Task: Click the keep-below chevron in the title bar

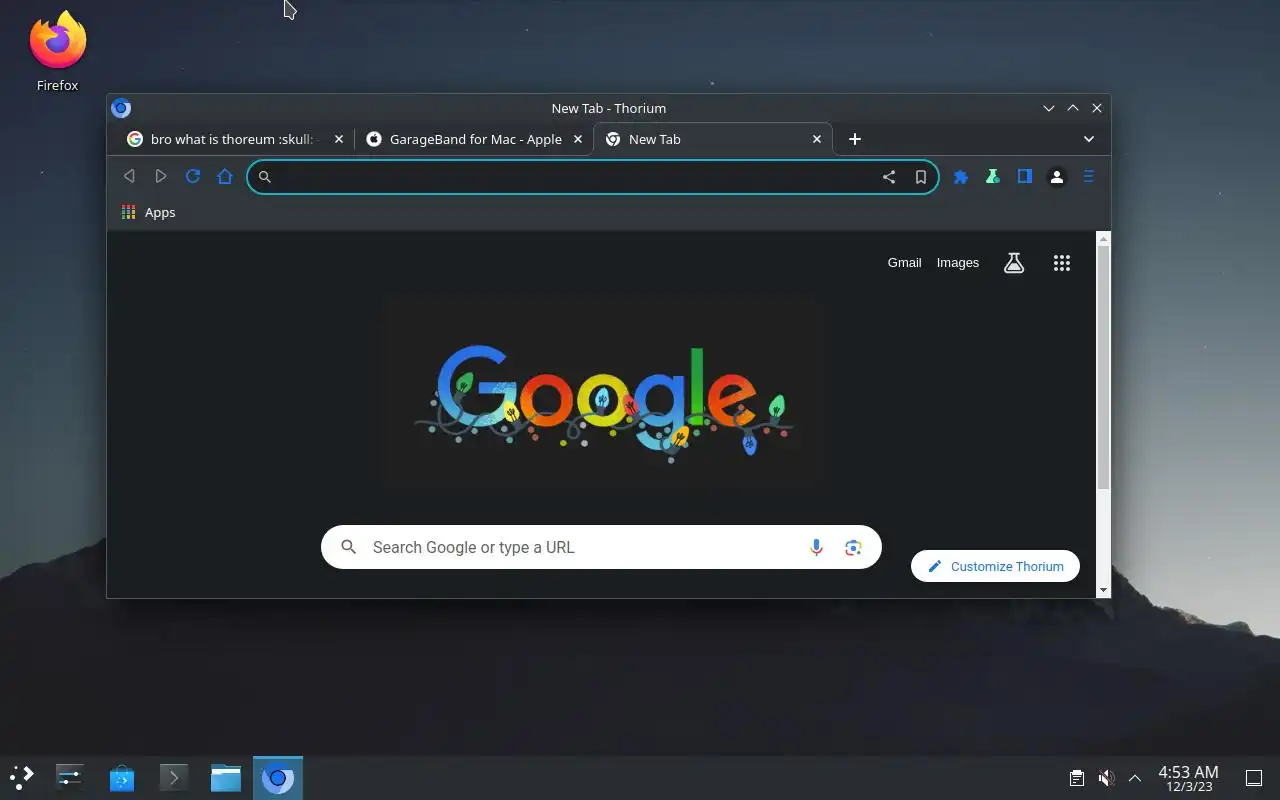Action: pyautogui.click(x=1049, y=108)
